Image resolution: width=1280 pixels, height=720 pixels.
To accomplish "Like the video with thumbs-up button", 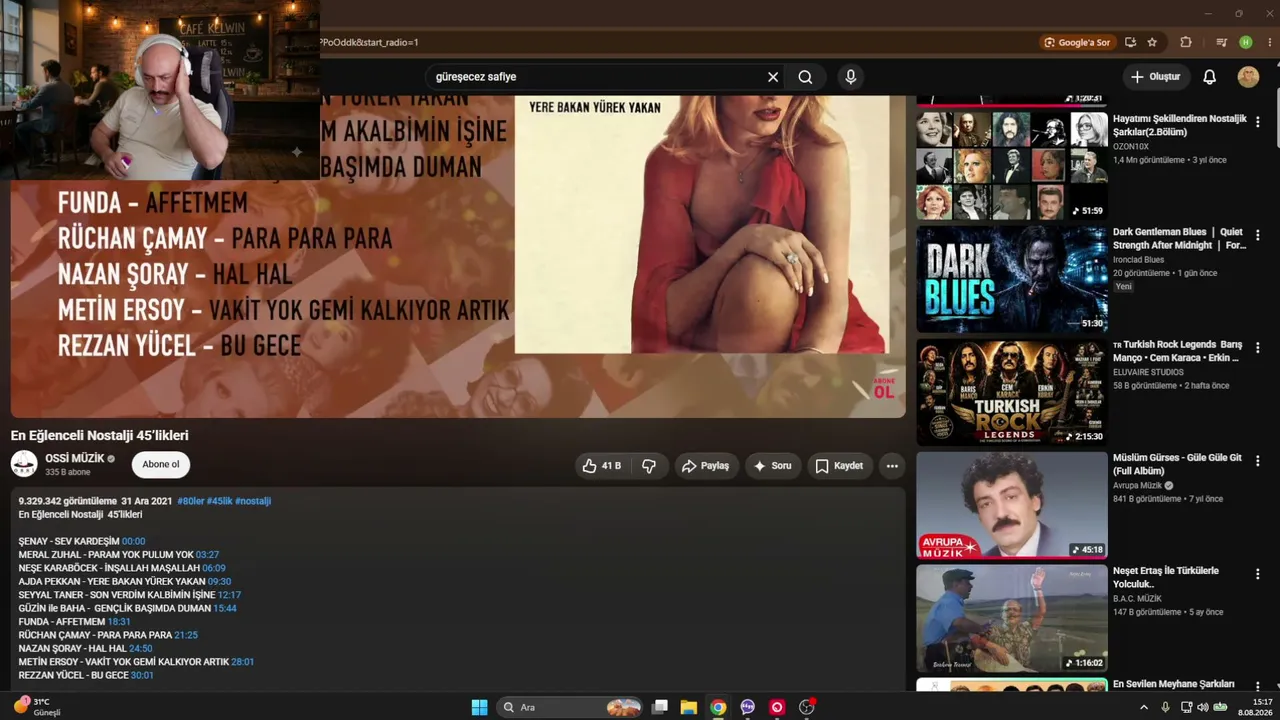I will click(603, 466).
